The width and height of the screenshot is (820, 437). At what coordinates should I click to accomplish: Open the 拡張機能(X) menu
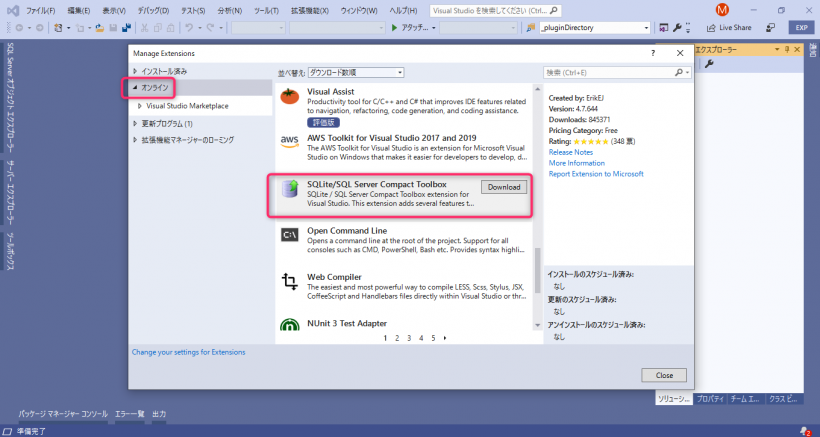point(310,10)
